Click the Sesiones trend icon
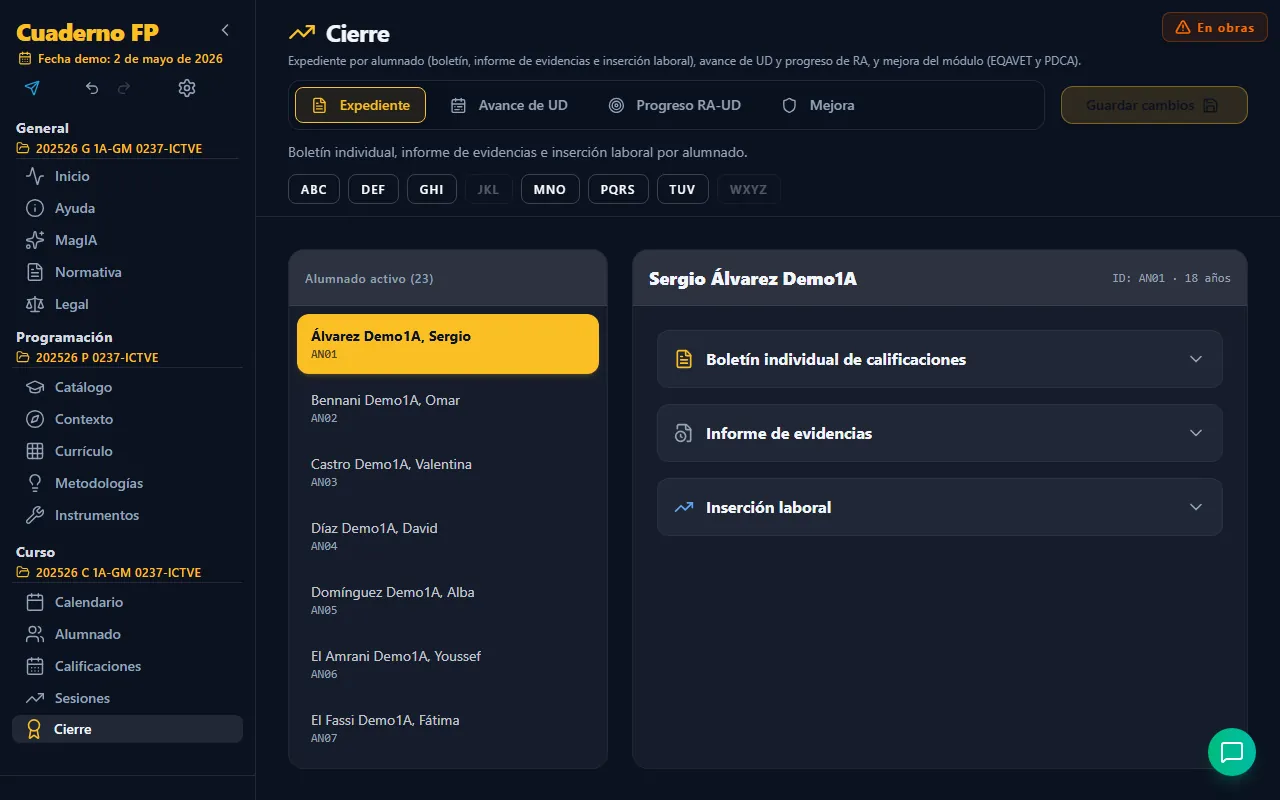The width and height of the screenshot is (1280, 800). click(35, 698)
